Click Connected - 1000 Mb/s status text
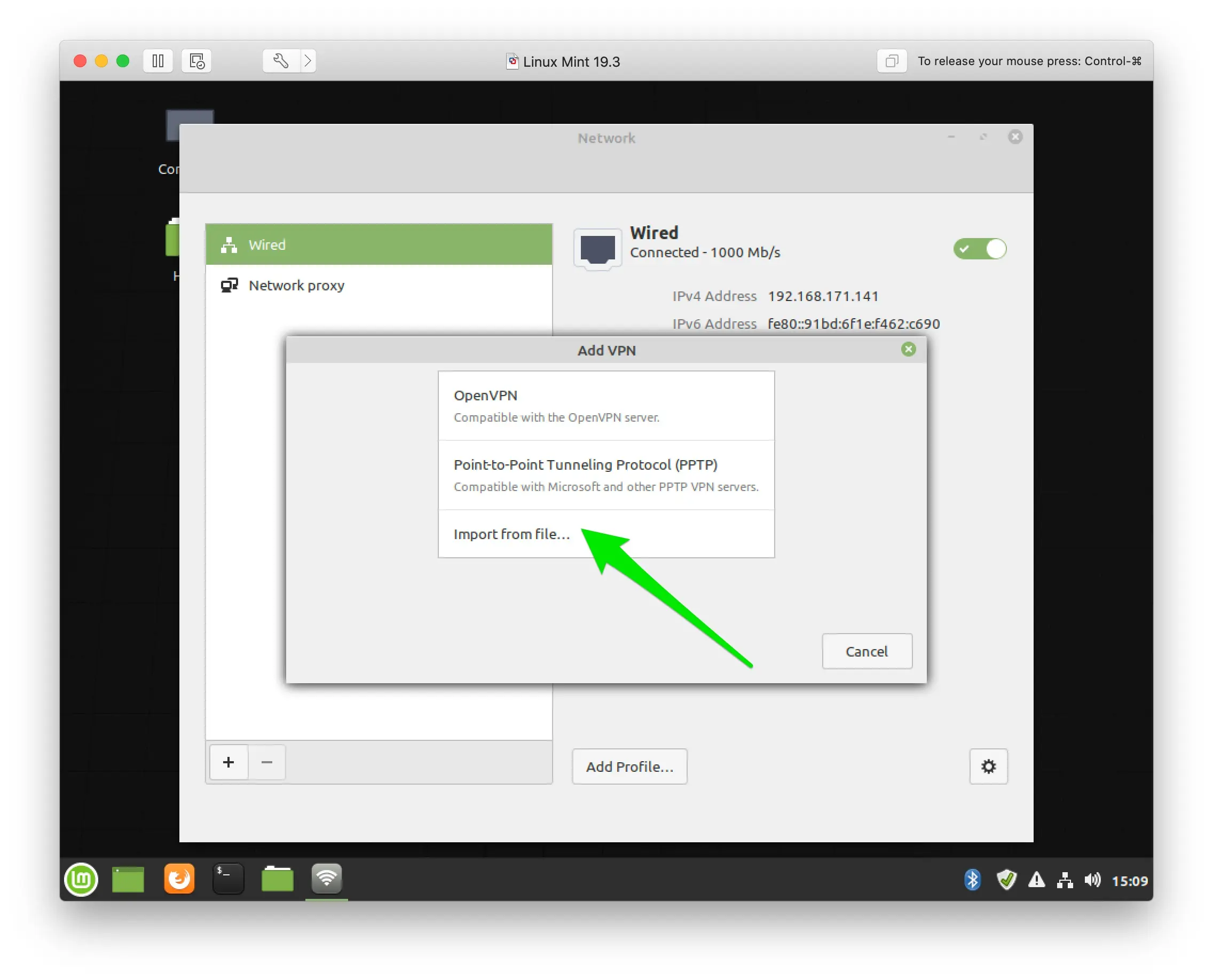 click(705, 252)
